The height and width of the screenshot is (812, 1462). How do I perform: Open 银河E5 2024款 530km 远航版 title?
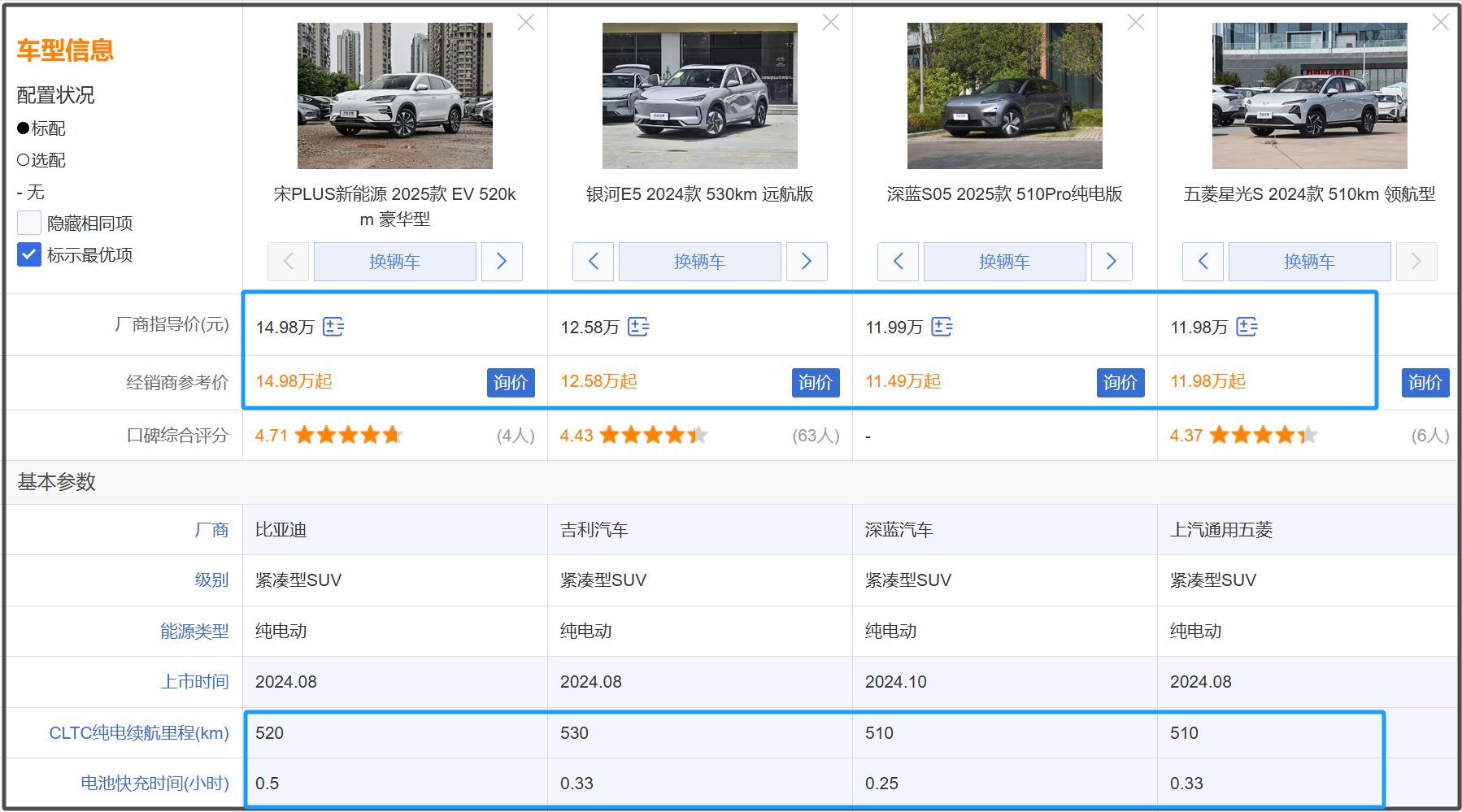tap(700, 194)
